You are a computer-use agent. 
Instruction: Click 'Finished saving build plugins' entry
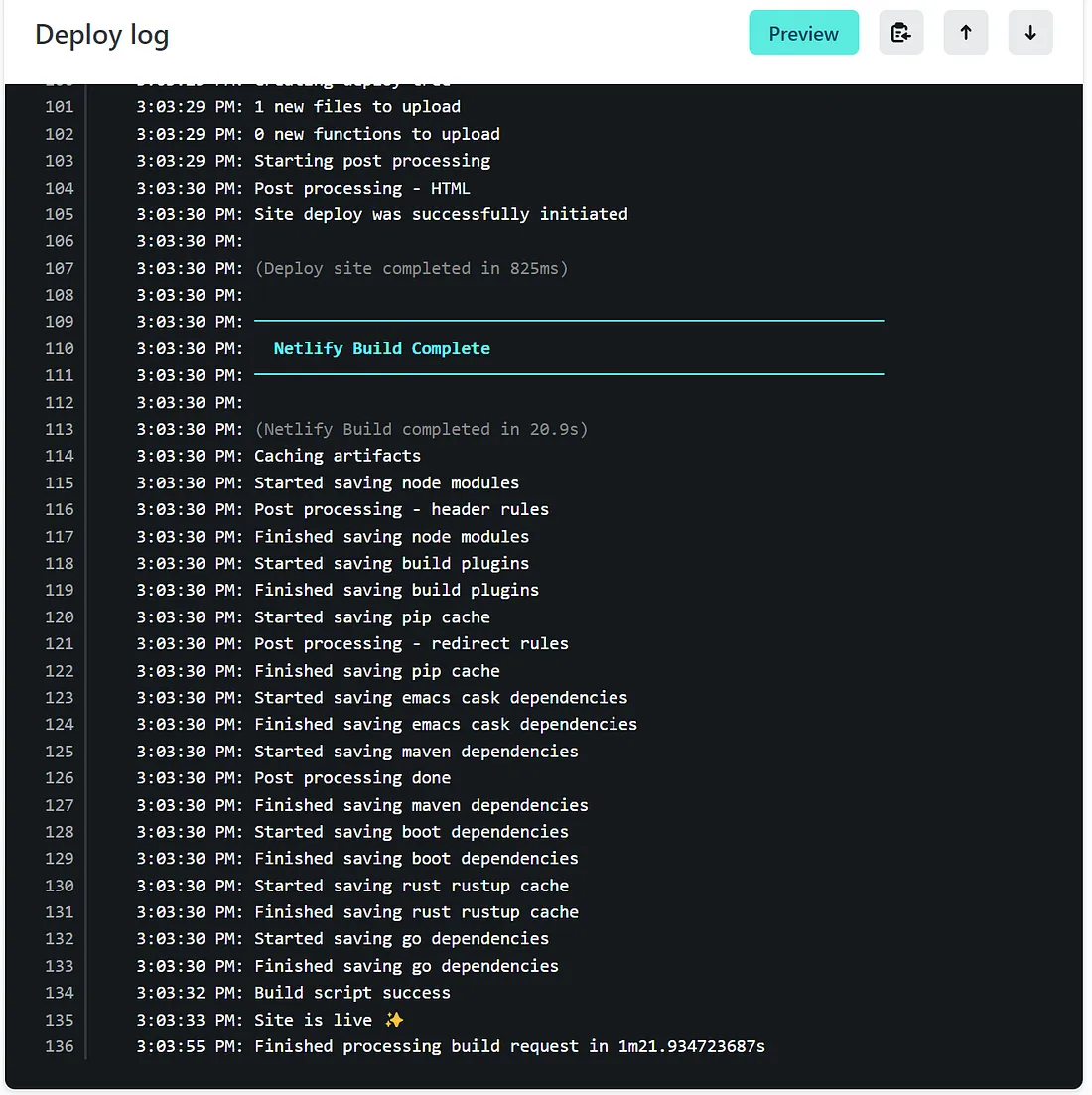[396, 590]
